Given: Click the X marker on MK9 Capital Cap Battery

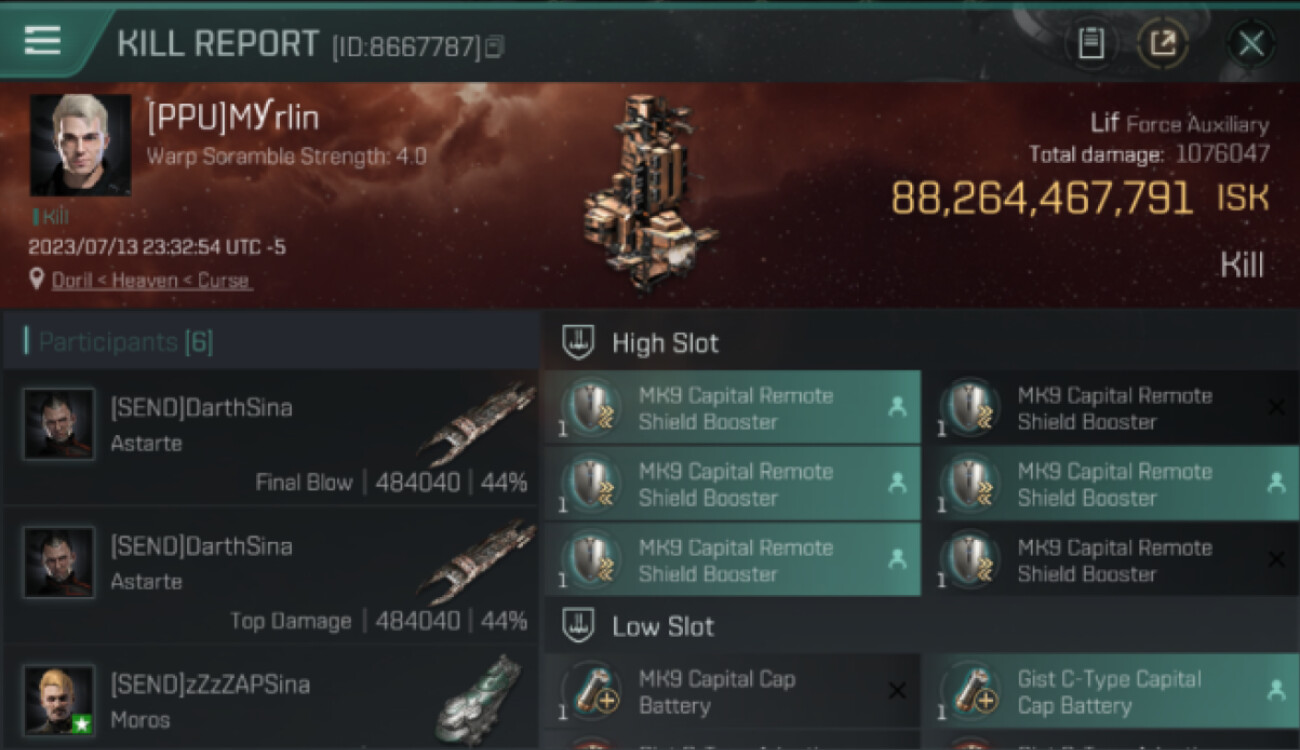Looking at the screenshot, I should coord(897,691).
